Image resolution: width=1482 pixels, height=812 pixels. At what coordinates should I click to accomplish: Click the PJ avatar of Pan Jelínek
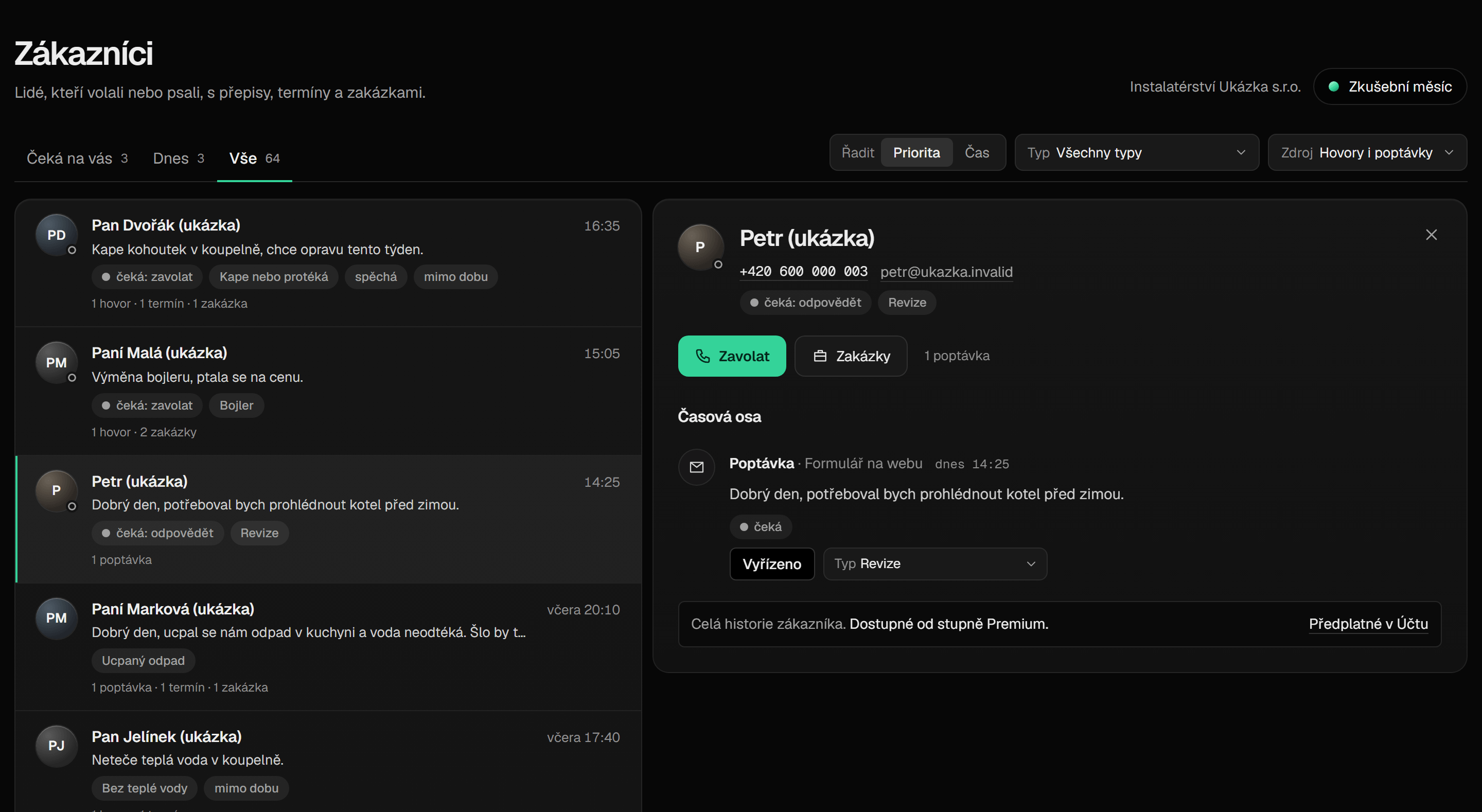pos(57,746)
